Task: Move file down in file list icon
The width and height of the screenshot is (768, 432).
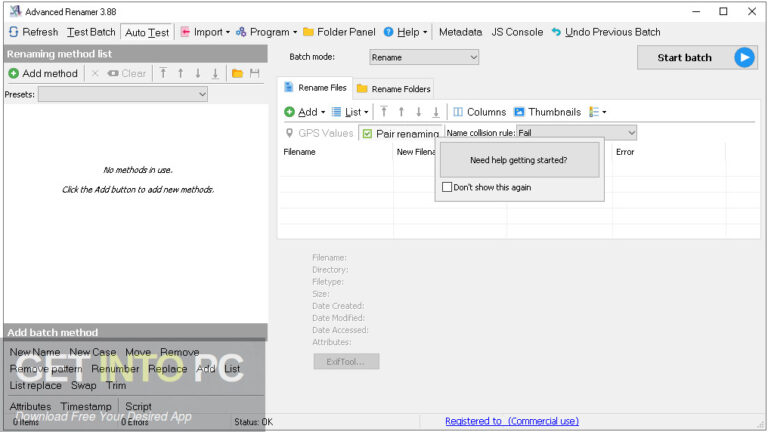Action: click(418, 112)
